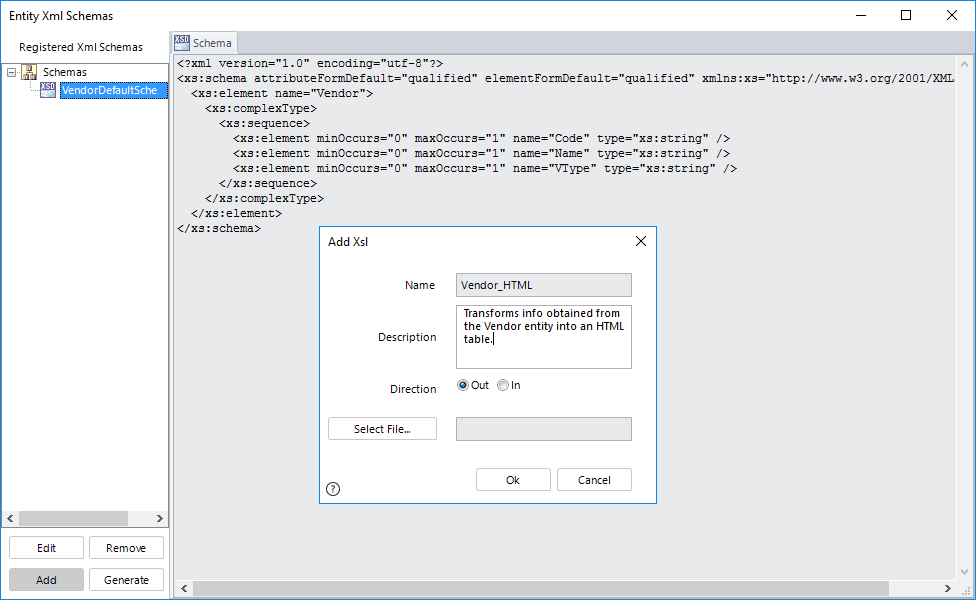Click the Generate button
Screen dimensions: 976x600
coord(126,579)
